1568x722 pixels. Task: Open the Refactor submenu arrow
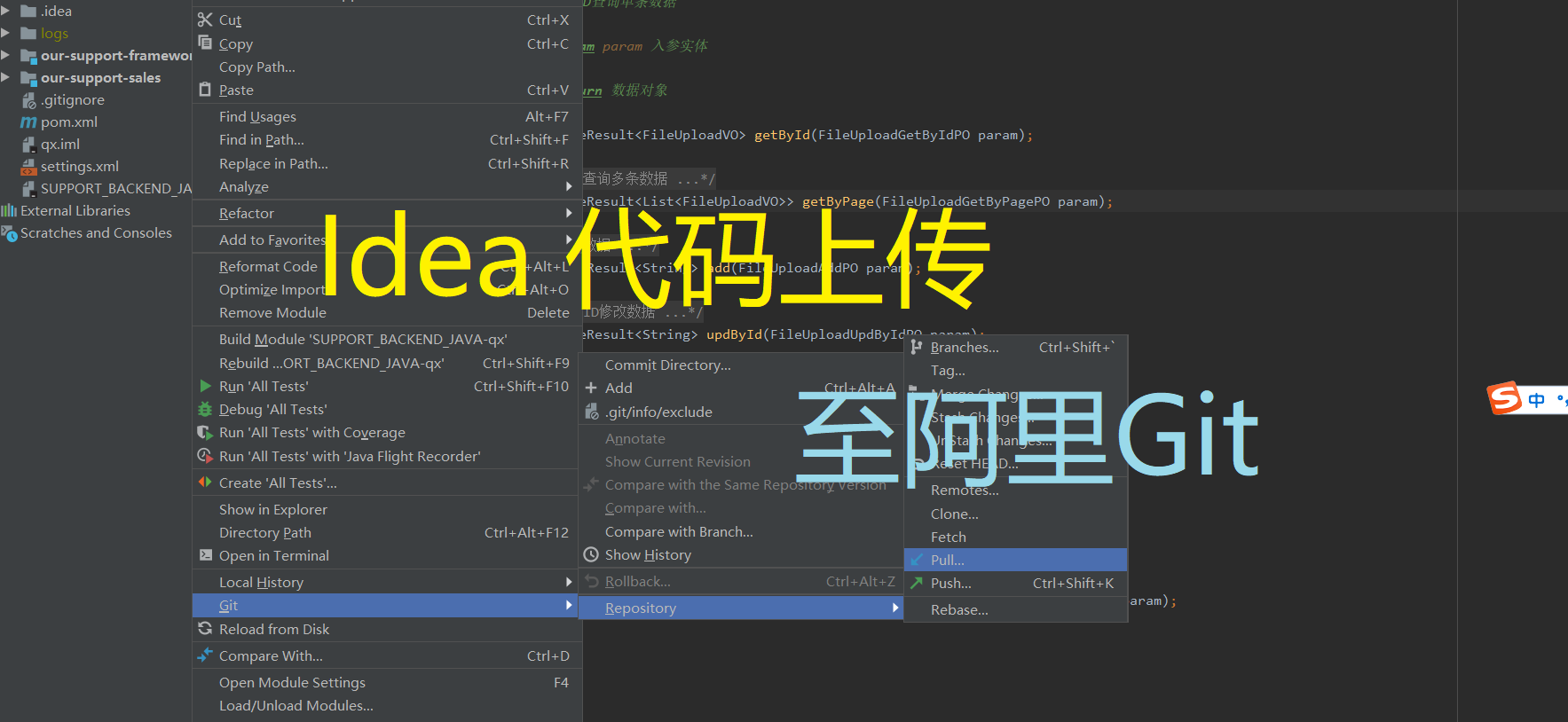pos(569,213)
